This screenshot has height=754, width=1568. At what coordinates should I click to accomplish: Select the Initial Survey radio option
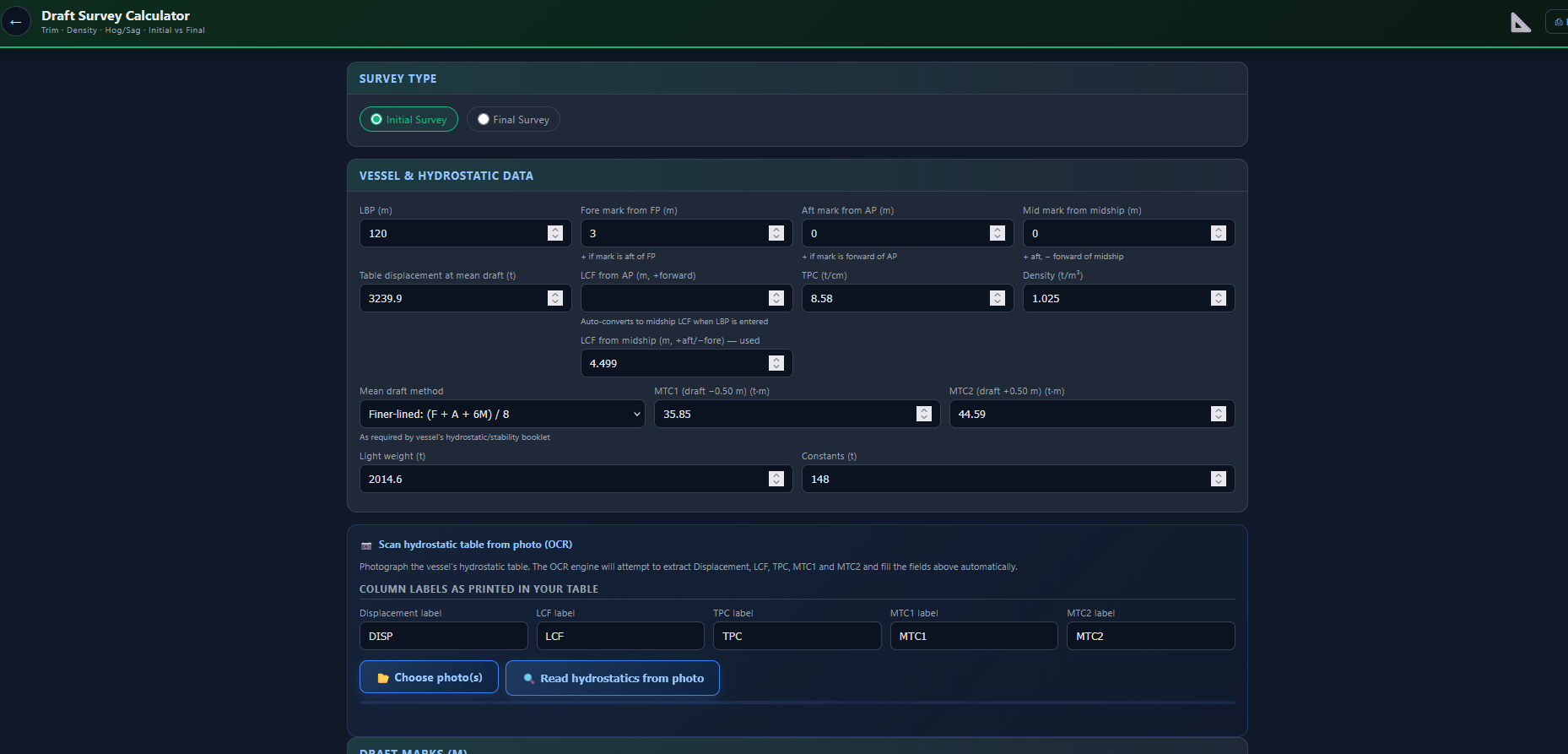tap(408, 119)
